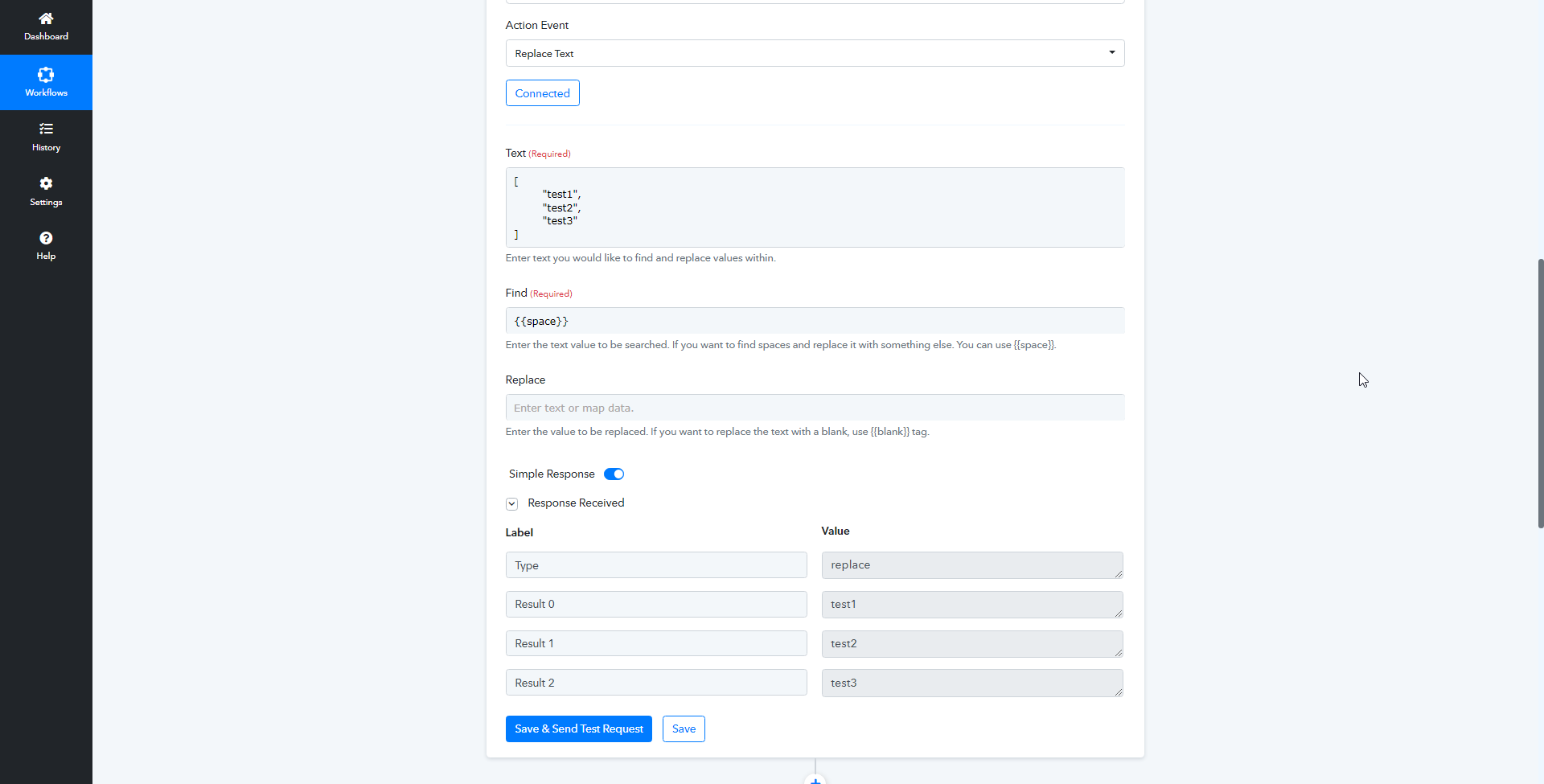Open the History list icon
Screen dimensions: 1544x784
click(x=46, y=129)
